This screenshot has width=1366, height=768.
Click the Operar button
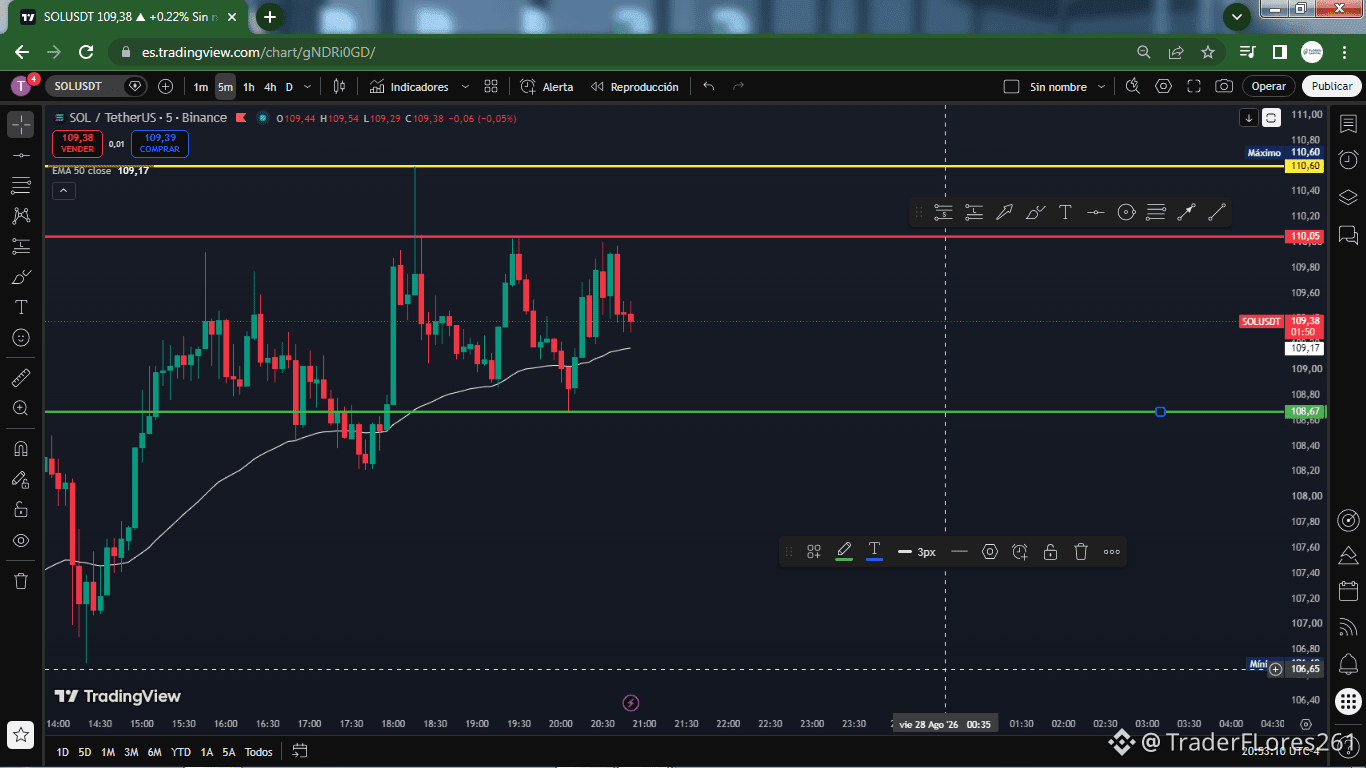click(x=1269, y=86)
